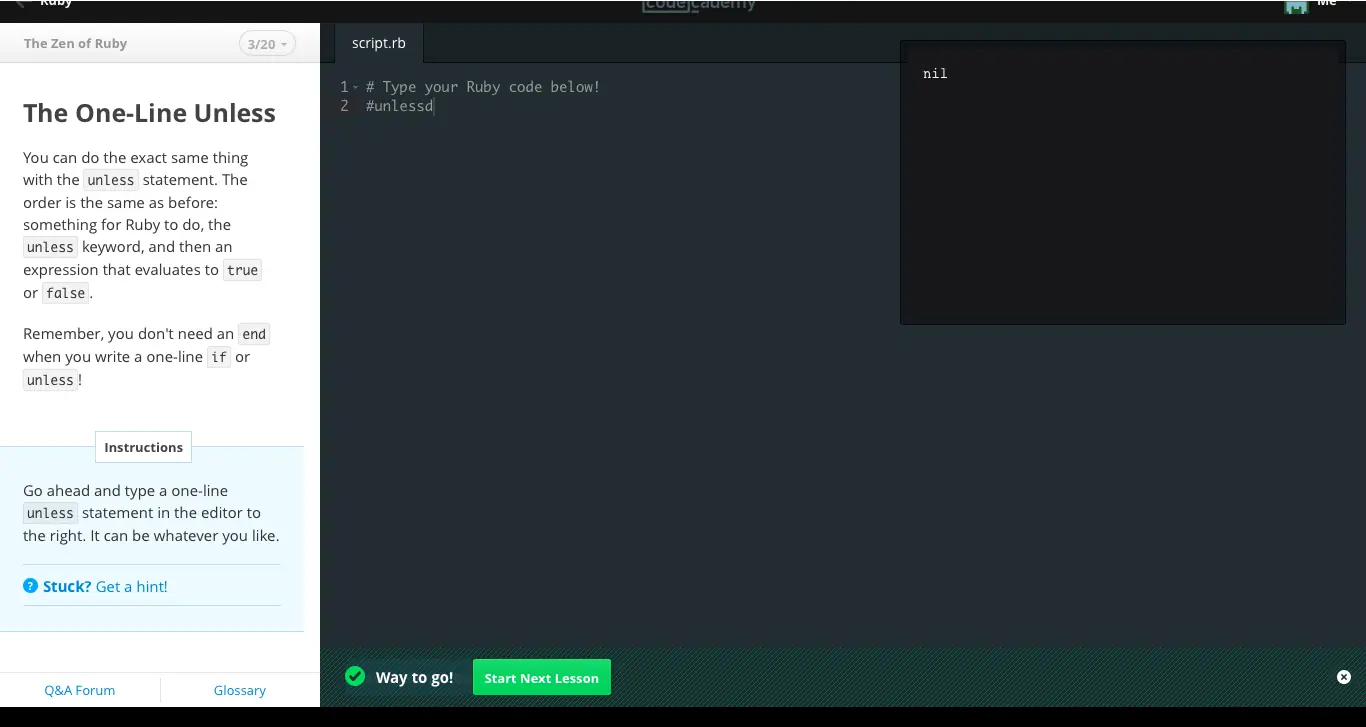Go to the Q&A Forum
The height and width of the screenshot is (727, 1366).
(x=80, y=690)
